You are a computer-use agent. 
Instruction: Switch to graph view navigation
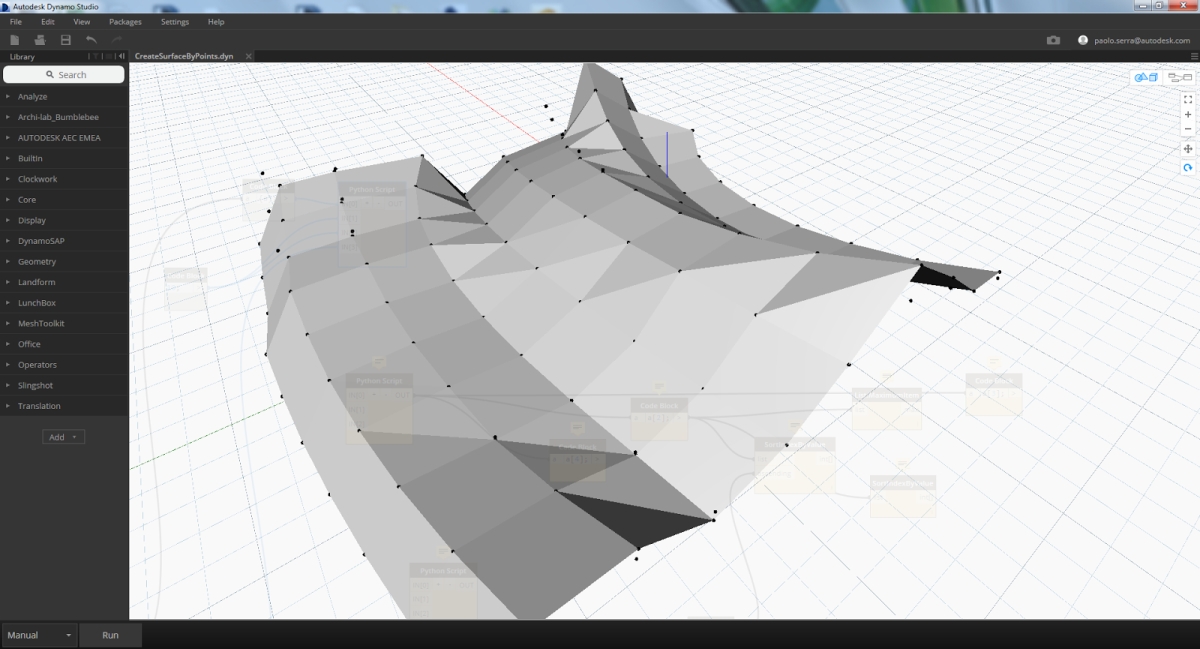tap(1179, 77)
